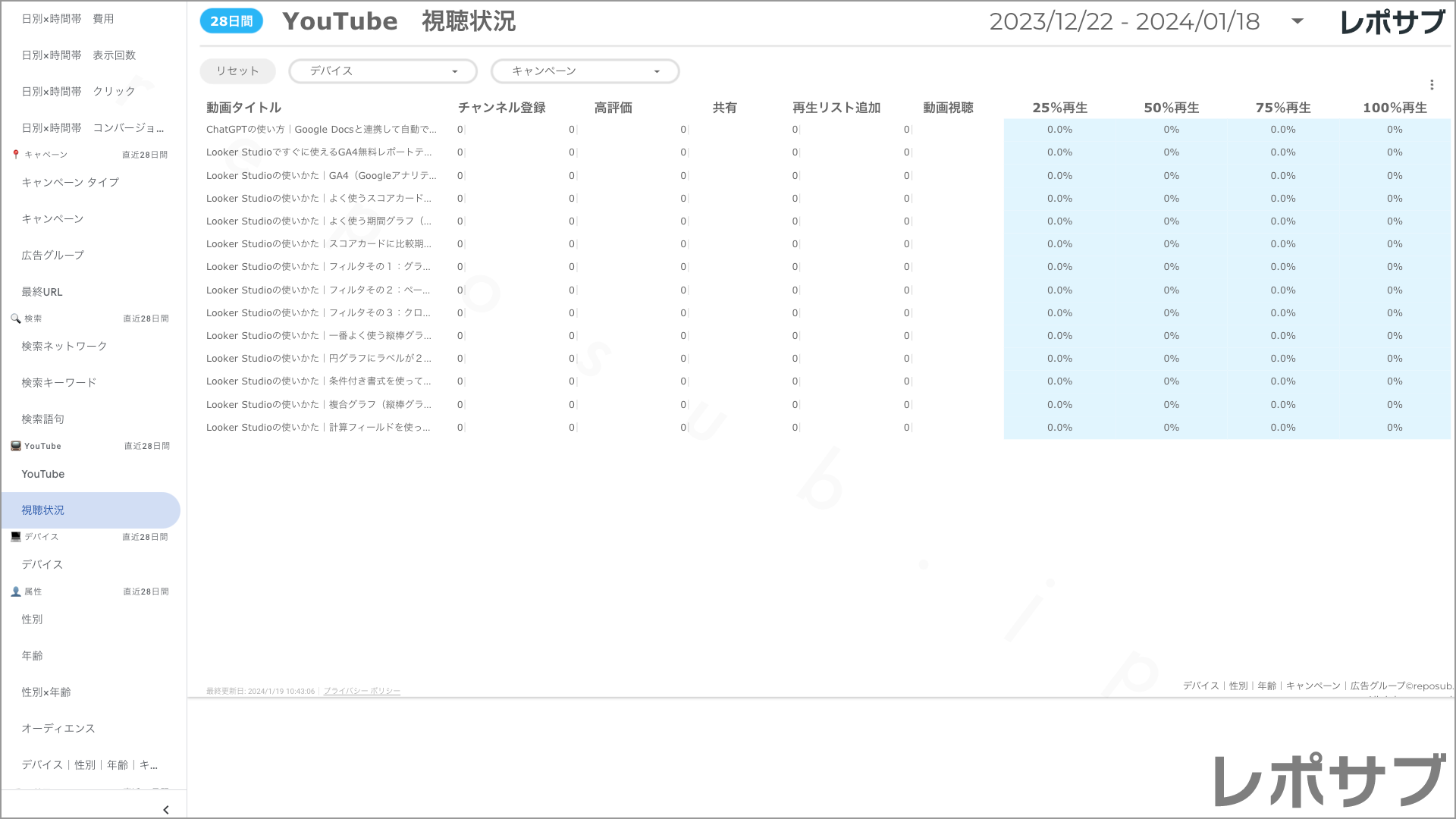Click the person icon next to 属性
This screenshot has width=1456, height=819.
(14, 591)
